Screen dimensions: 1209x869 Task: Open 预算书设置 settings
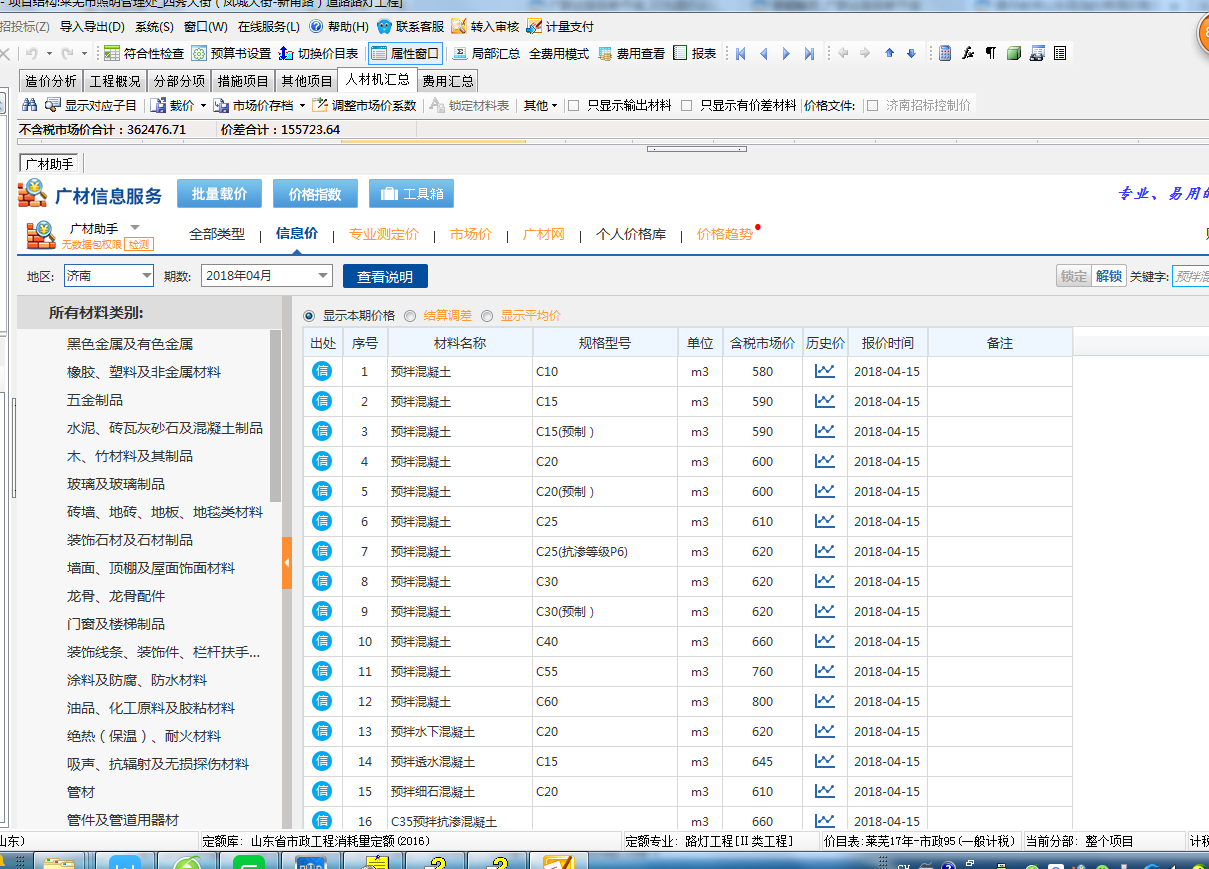(231, 53)
